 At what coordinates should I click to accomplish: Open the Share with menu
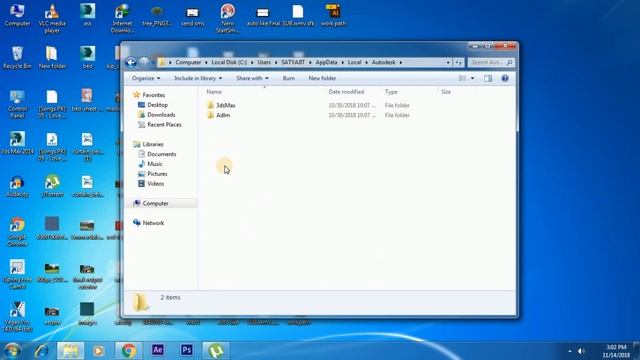(x=252, y=78)
